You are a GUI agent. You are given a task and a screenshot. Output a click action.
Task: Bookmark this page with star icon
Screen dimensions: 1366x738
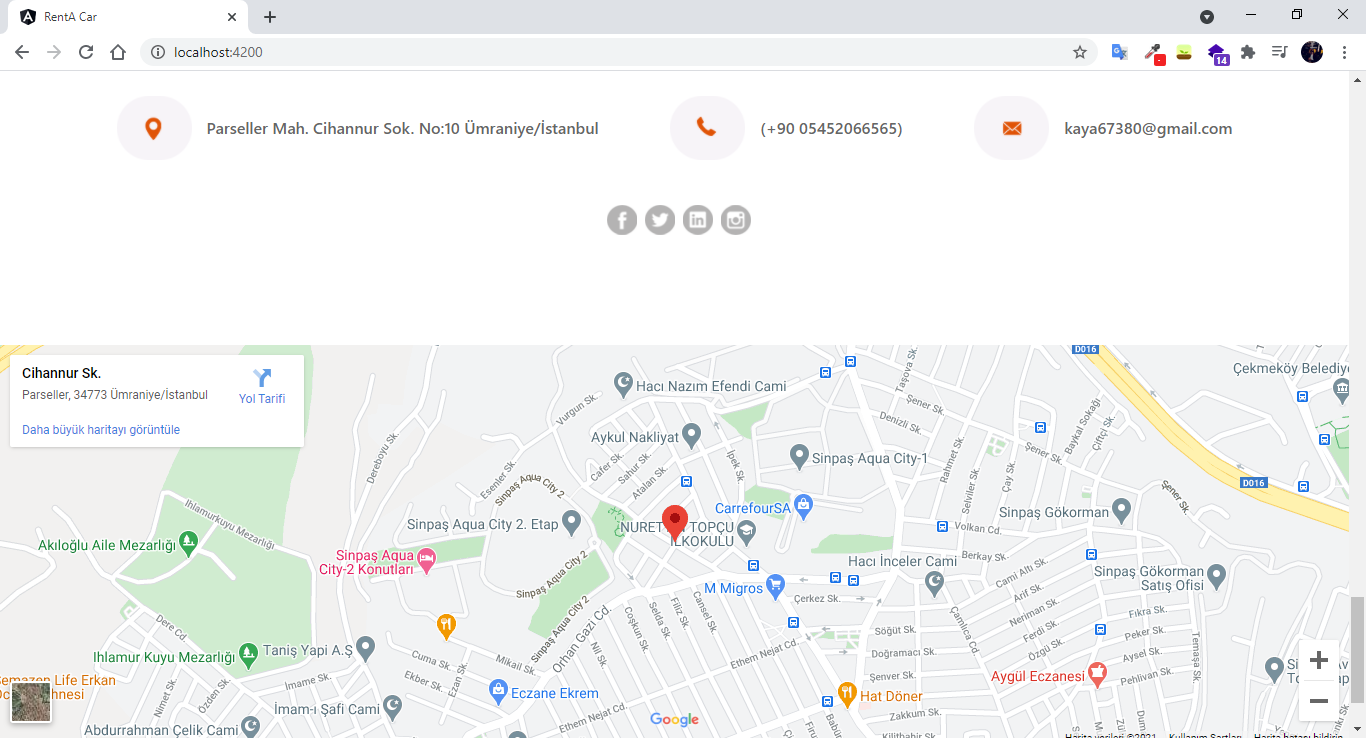pos(1080,52)
